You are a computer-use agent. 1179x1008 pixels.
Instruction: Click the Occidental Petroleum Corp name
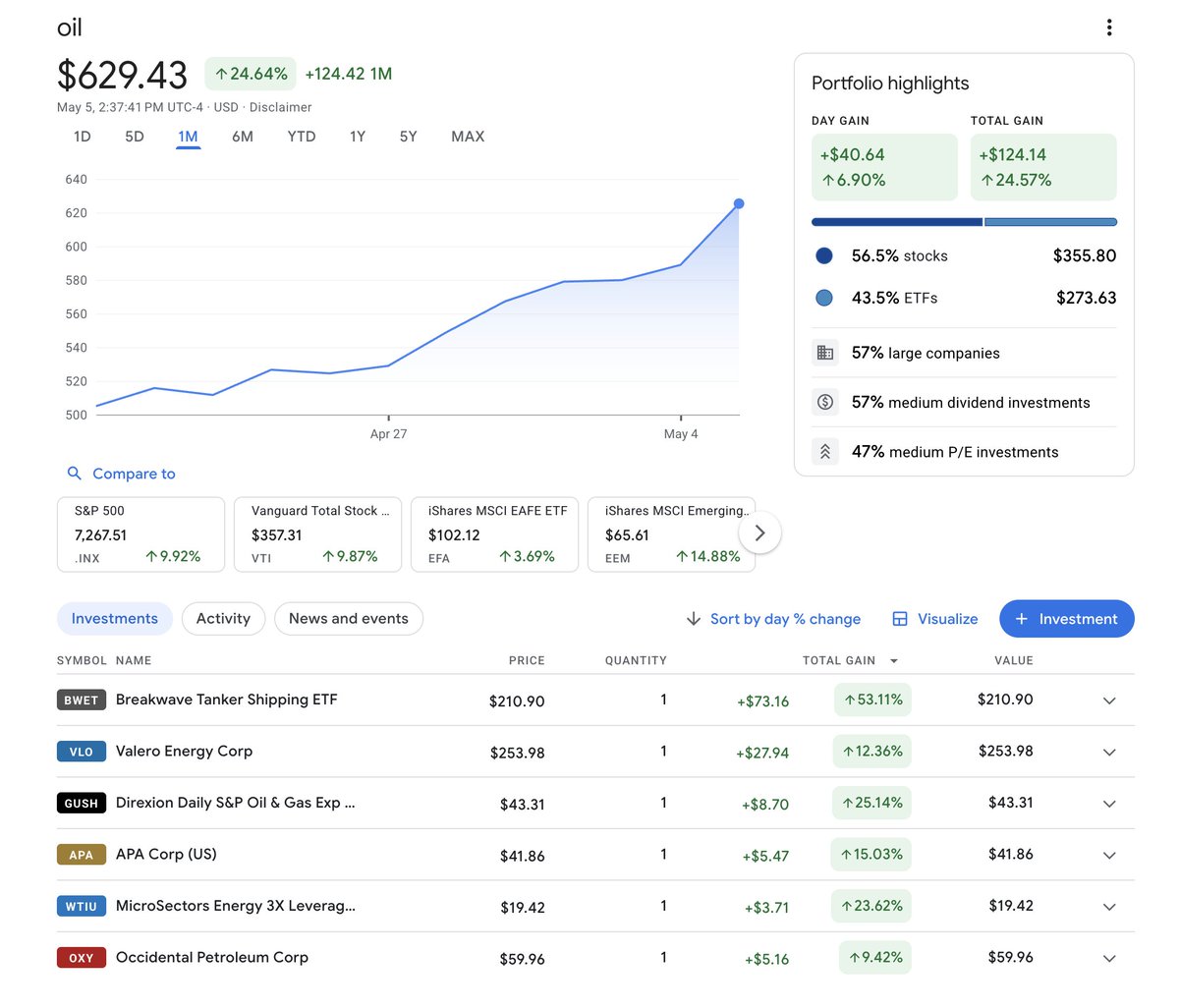click(x=212, y=958)
